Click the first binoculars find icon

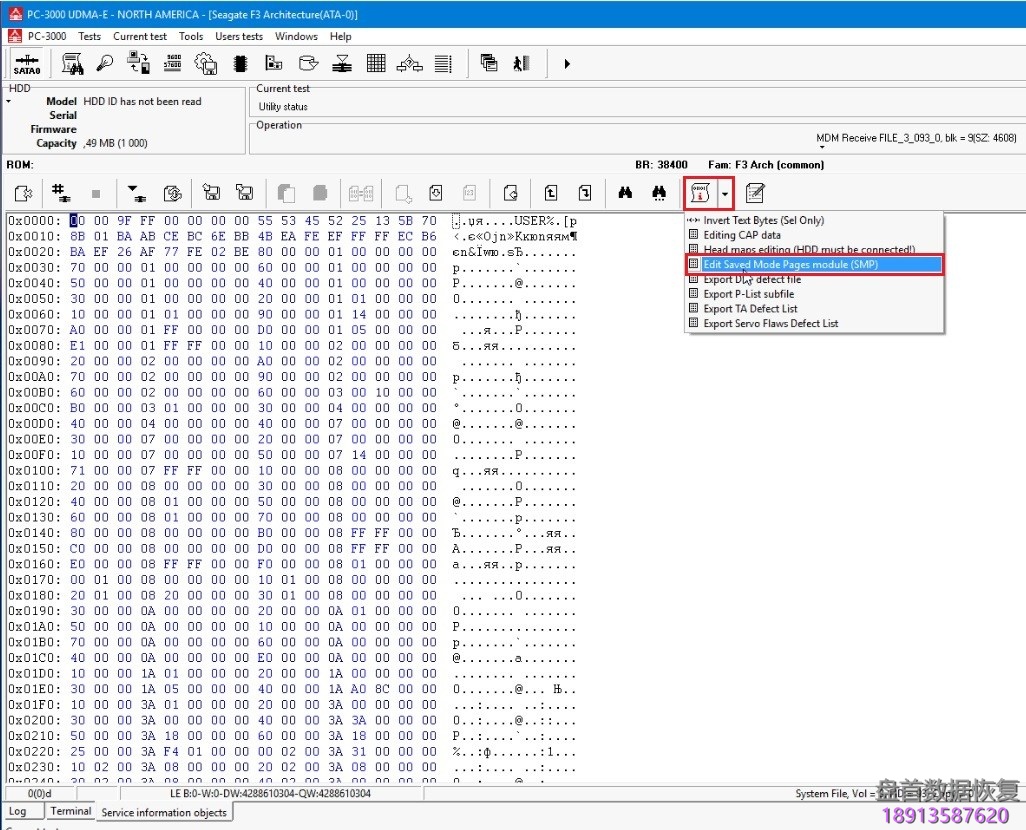[x=625, y=193]
